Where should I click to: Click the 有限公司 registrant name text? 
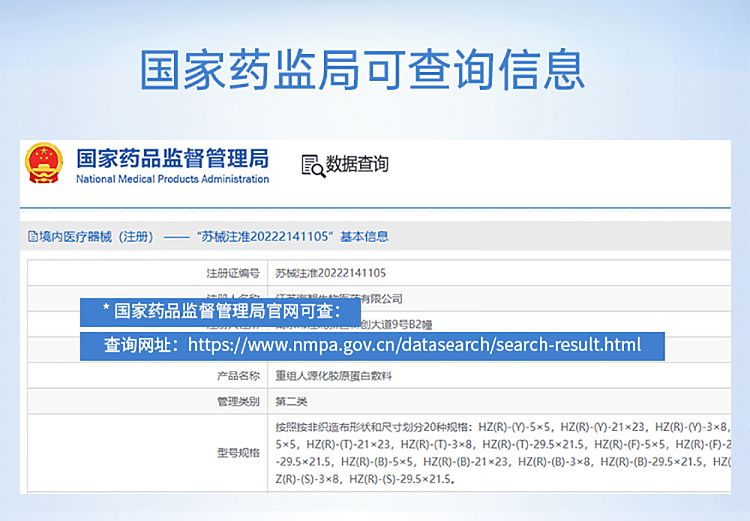click(382, 299)
